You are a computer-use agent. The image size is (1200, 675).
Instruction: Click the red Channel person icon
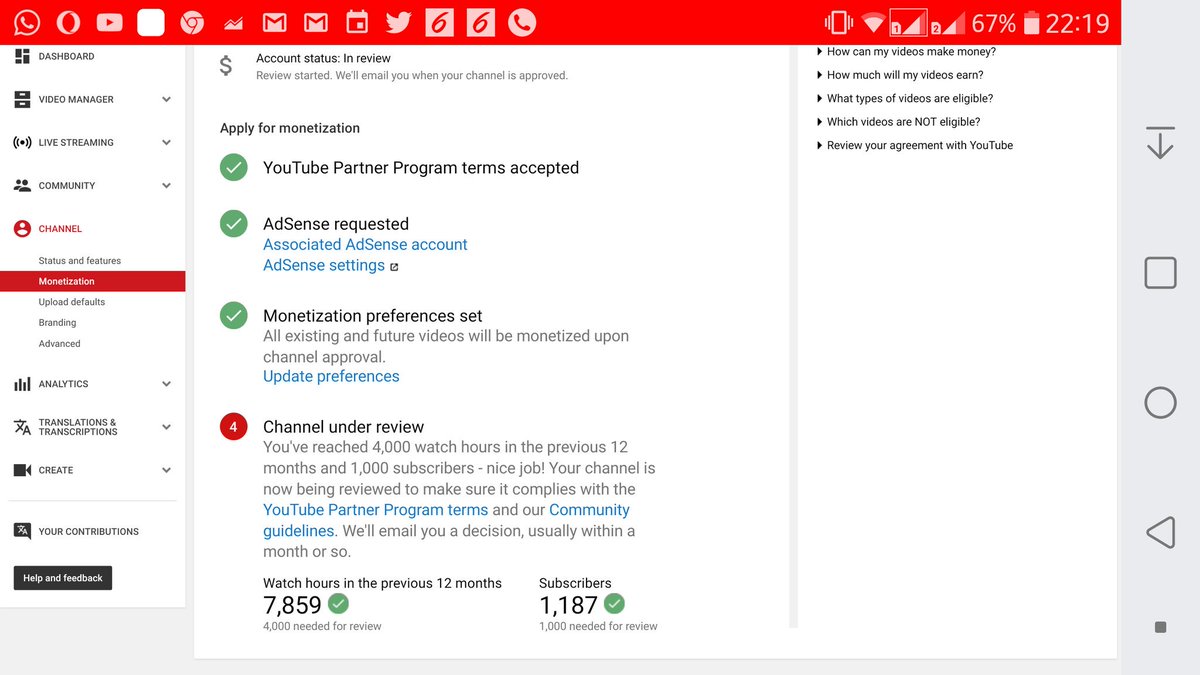coord(22,229)
